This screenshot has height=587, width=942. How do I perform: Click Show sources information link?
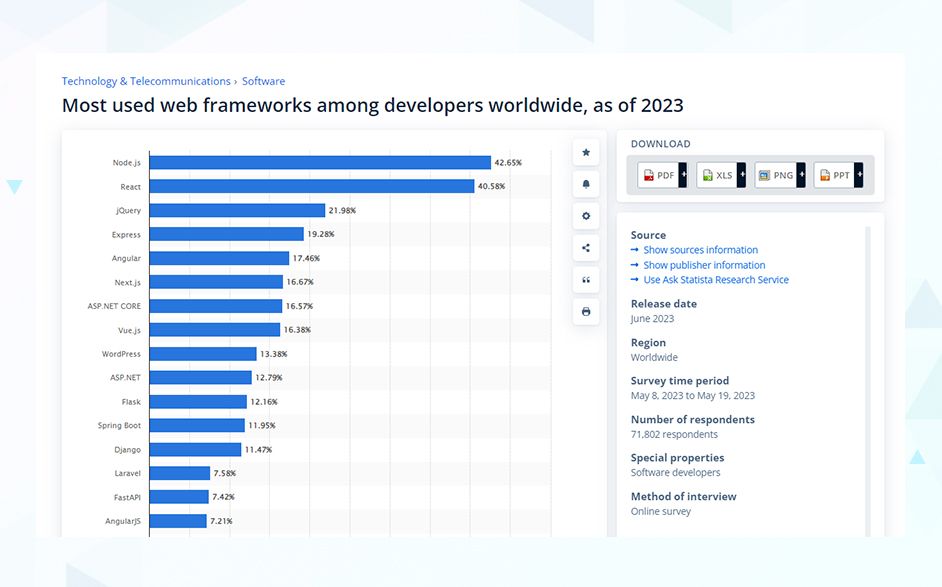pos(700,250)
